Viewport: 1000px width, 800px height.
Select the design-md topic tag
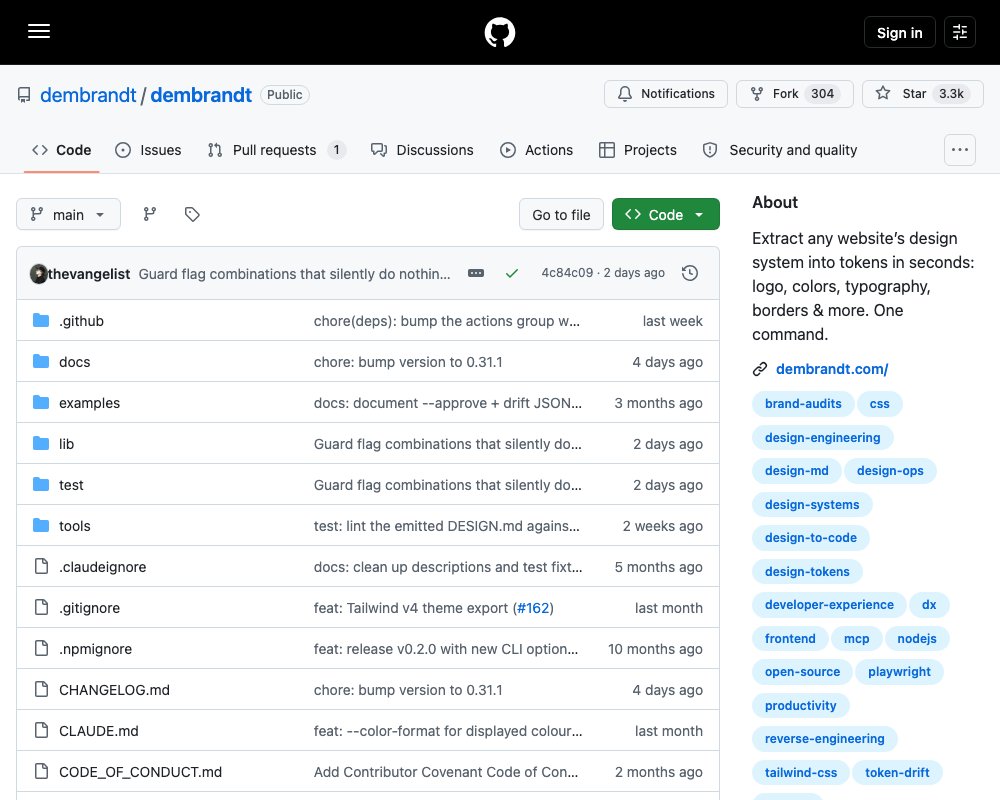point(797,470)
